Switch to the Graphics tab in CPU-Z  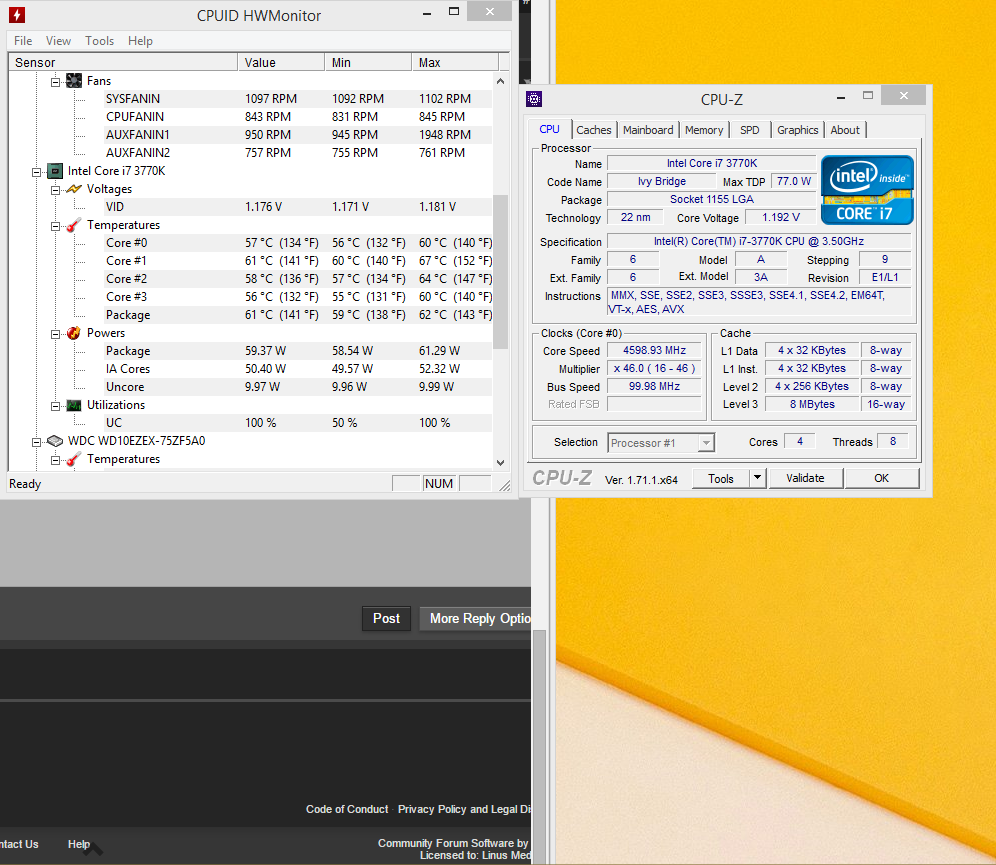798,130
